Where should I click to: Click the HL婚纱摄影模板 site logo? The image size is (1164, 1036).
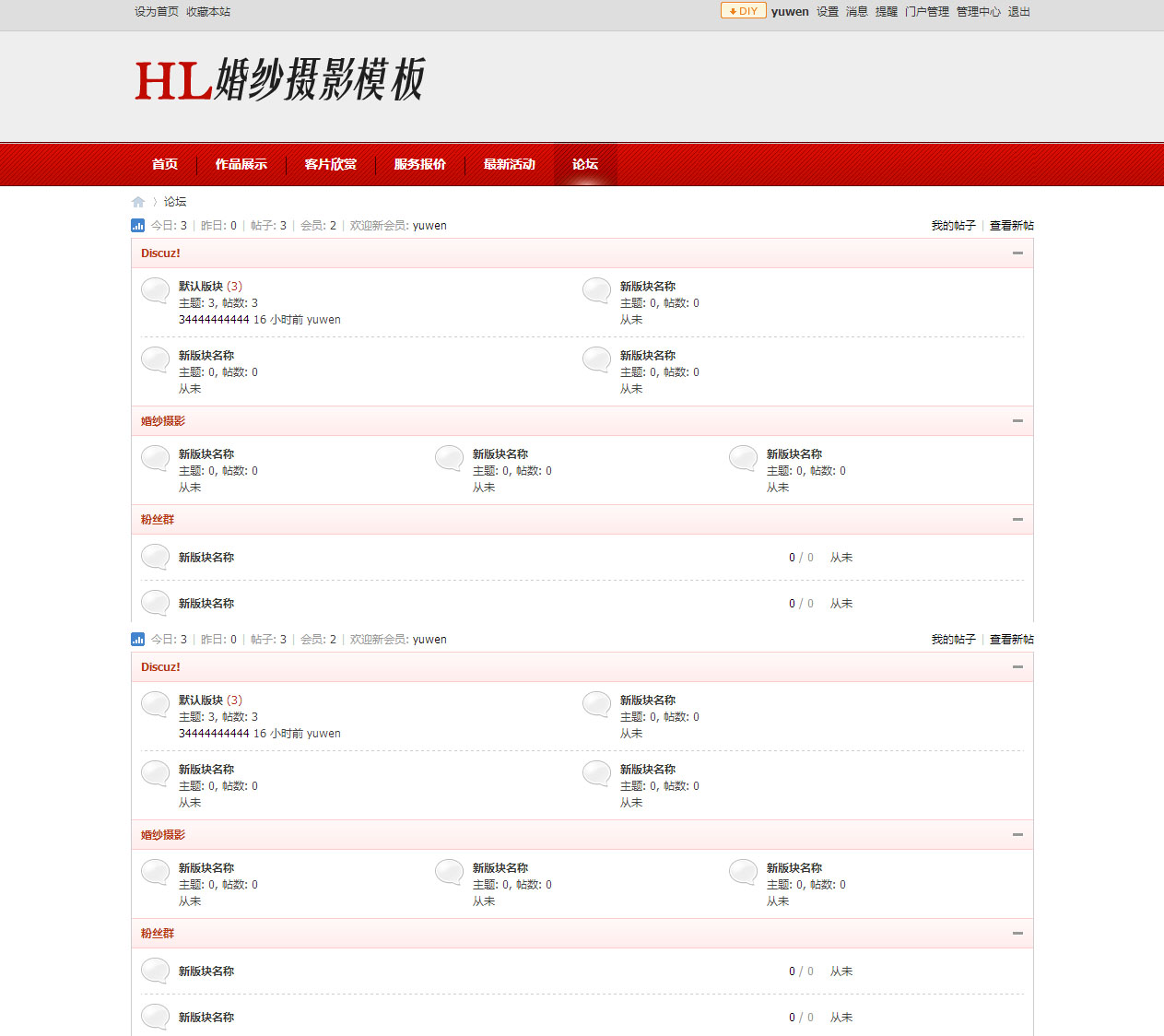279,80
